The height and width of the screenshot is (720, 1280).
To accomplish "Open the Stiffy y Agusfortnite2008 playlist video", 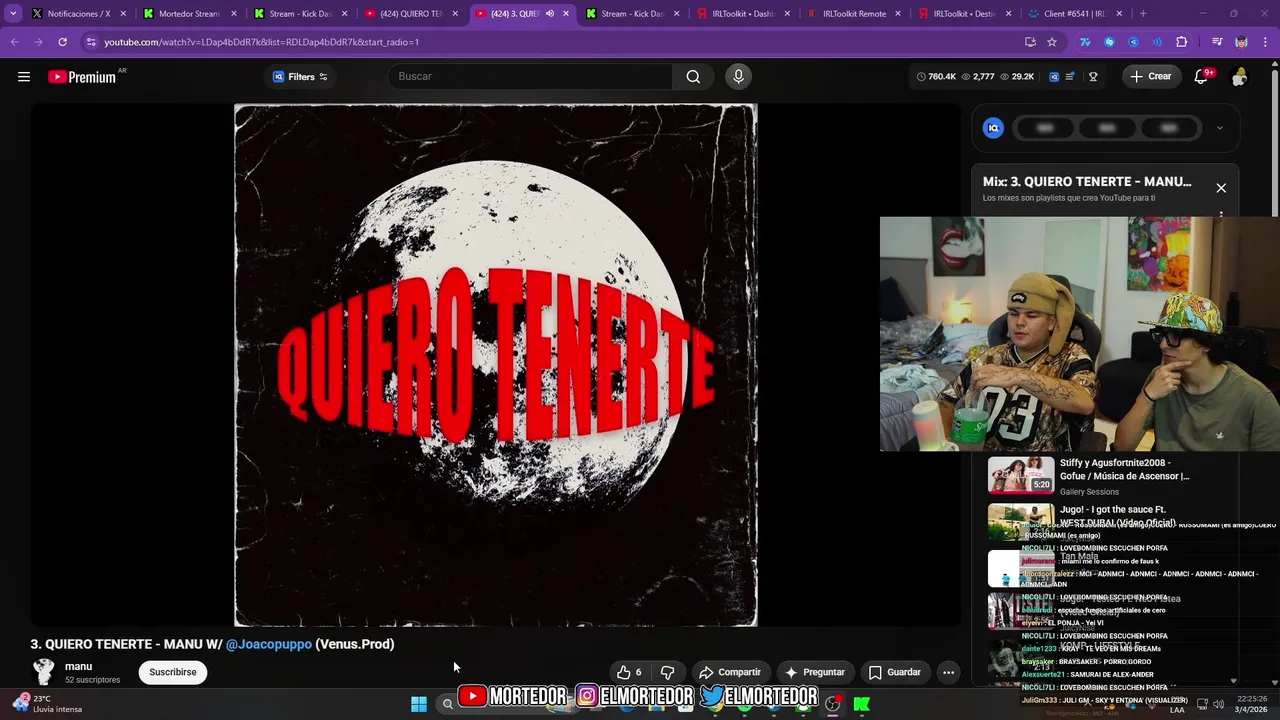I will (x=1090, y=476).
